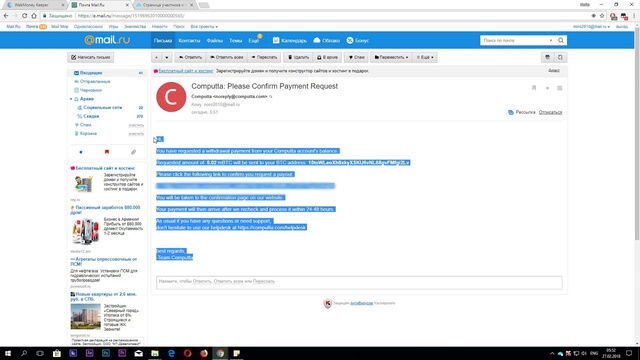
Task: Go to previous message with up arrow
Action: pyautogui.click(x=156, y=57)
